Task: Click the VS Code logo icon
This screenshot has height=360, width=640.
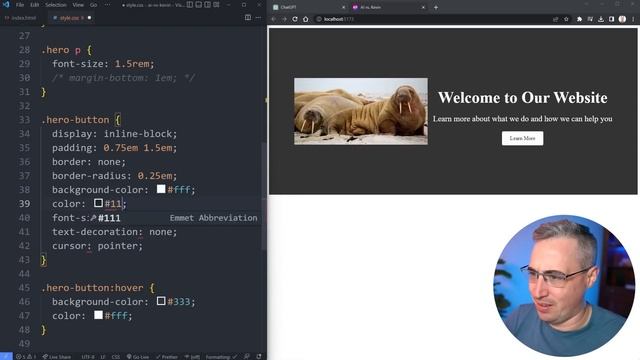Action: coord(6,5)
